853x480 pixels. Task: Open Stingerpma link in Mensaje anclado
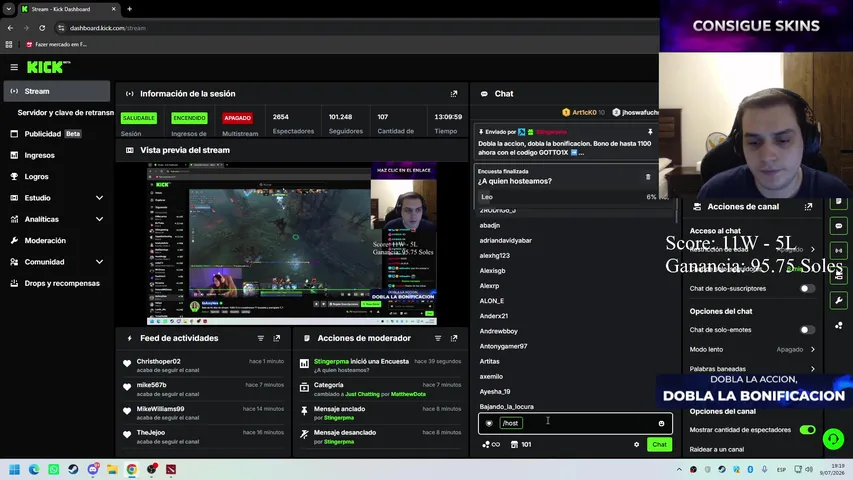tap(338, 418)
